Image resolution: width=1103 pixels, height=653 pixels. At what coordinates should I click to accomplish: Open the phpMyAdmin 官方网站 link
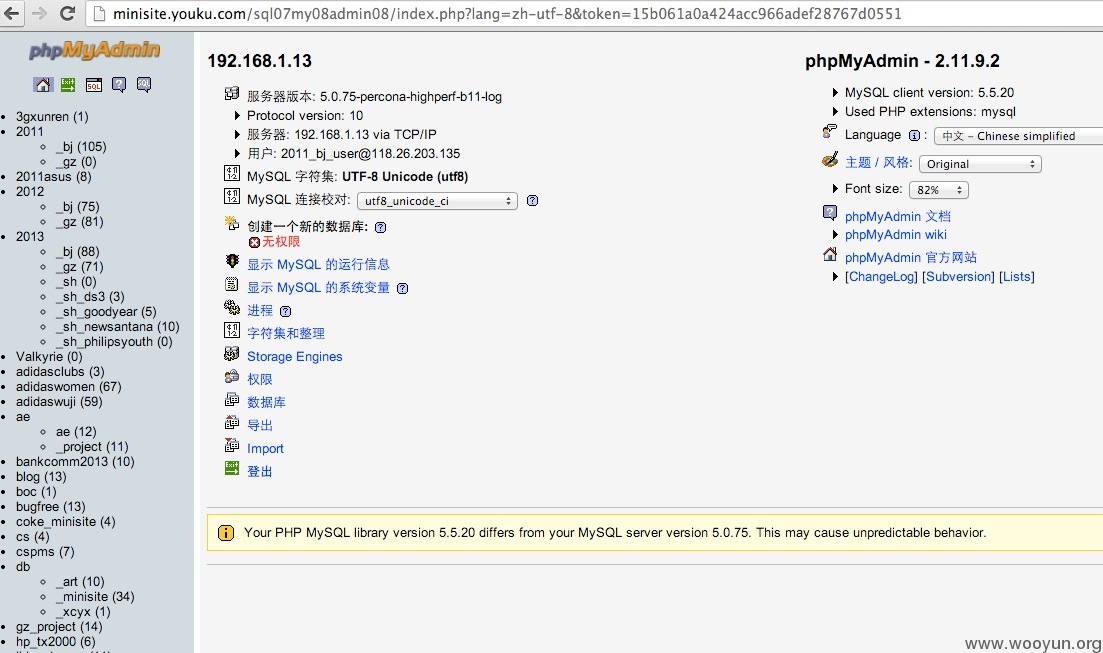[x=911, y=258]
